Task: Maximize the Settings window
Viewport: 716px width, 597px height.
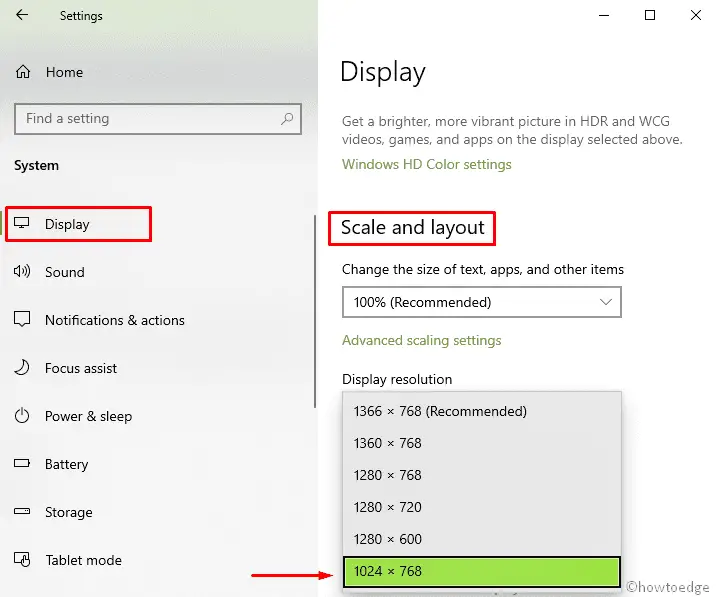Action: pyautogui.click(x=650, y=15)
